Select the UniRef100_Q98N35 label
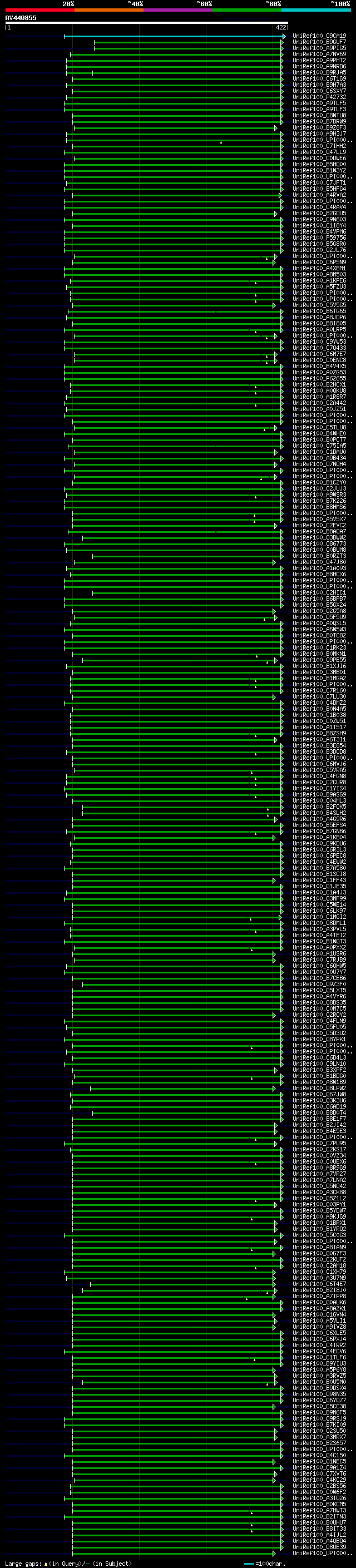This screenshot has width=356, height=1568. (319, 1394)
